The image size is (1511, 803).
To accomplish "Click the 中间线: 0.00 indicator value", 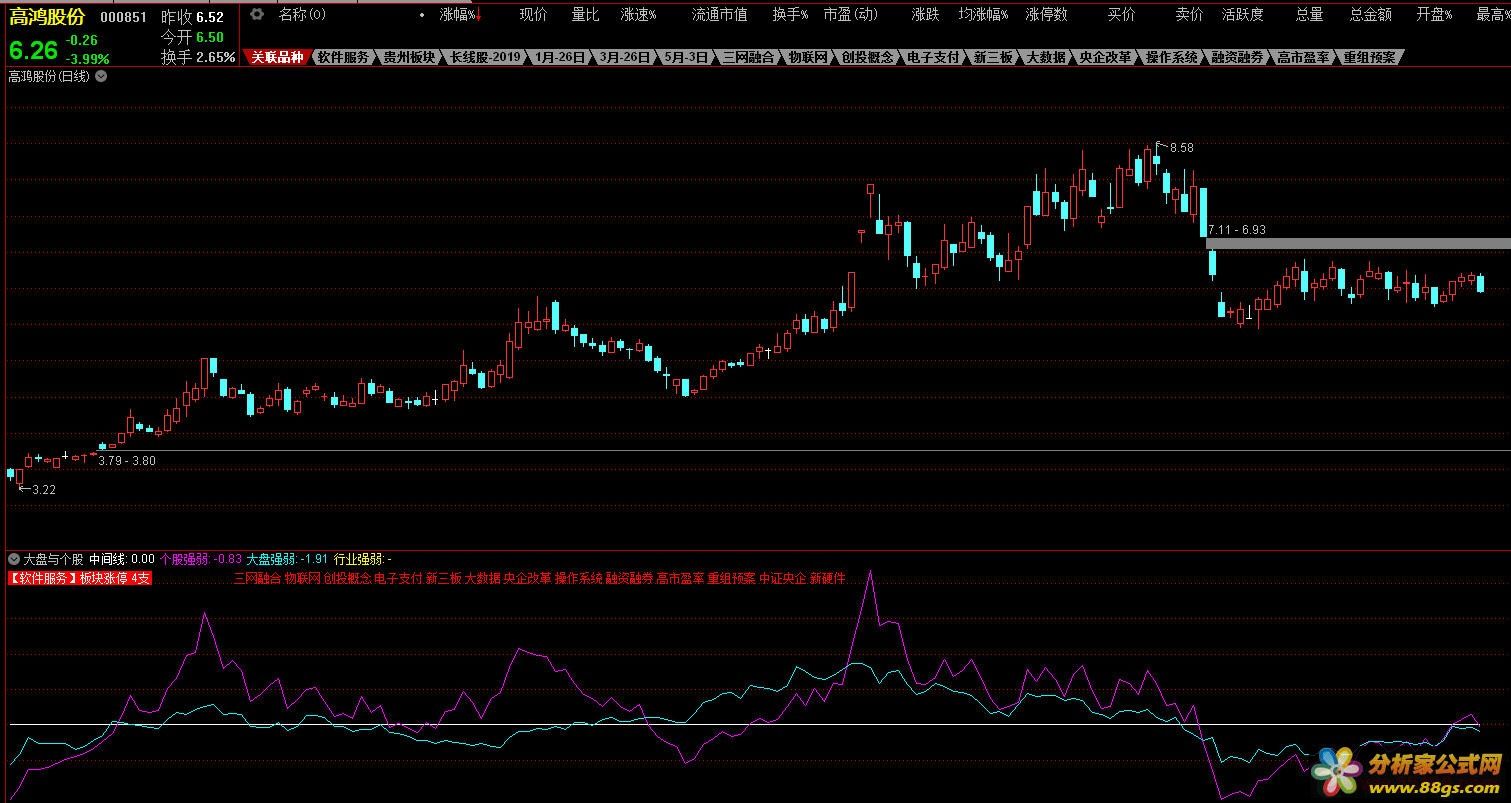I will (122, 559).
